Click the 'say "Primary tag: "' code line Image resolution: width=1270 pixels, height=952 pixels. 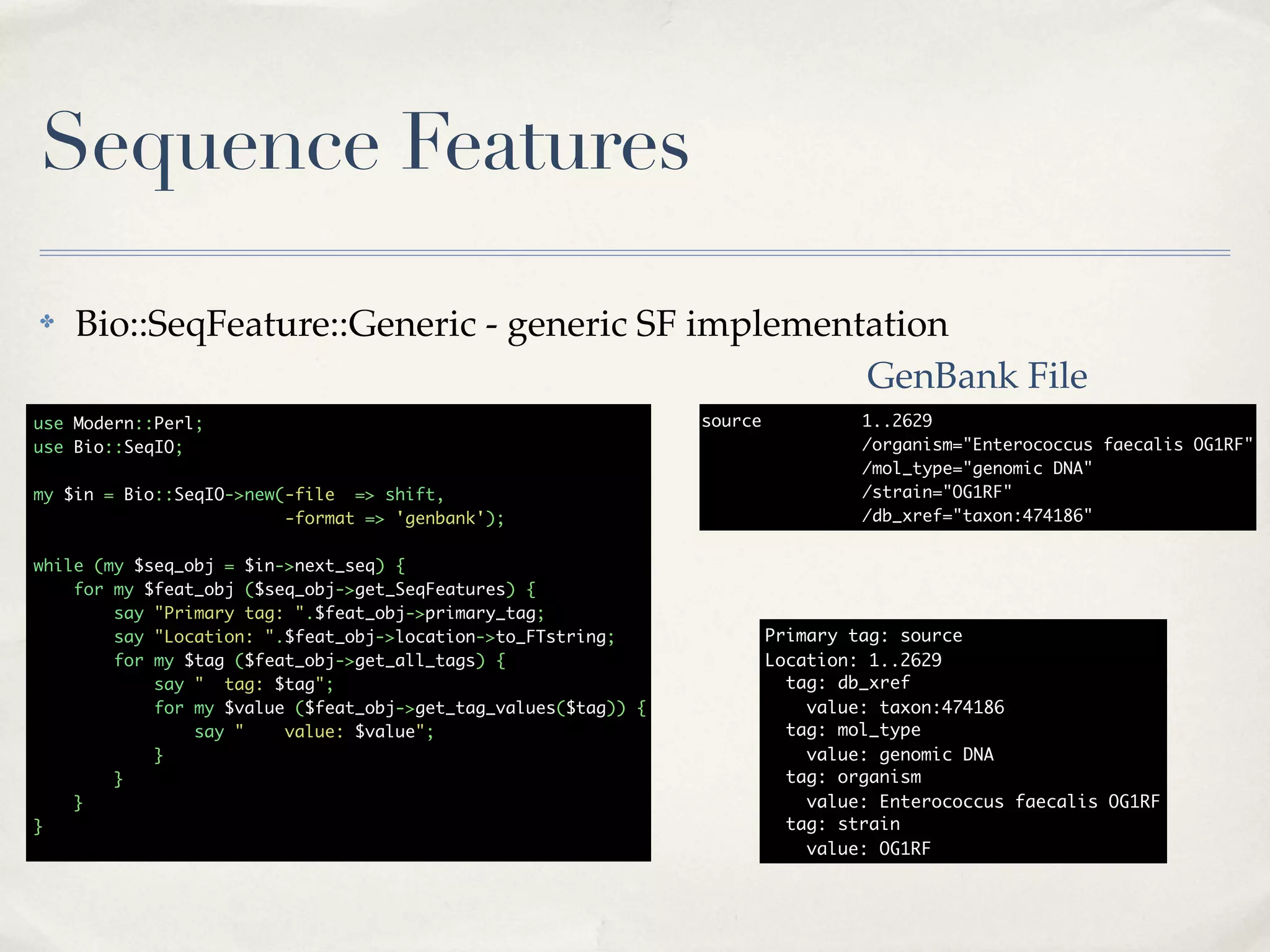329,614
